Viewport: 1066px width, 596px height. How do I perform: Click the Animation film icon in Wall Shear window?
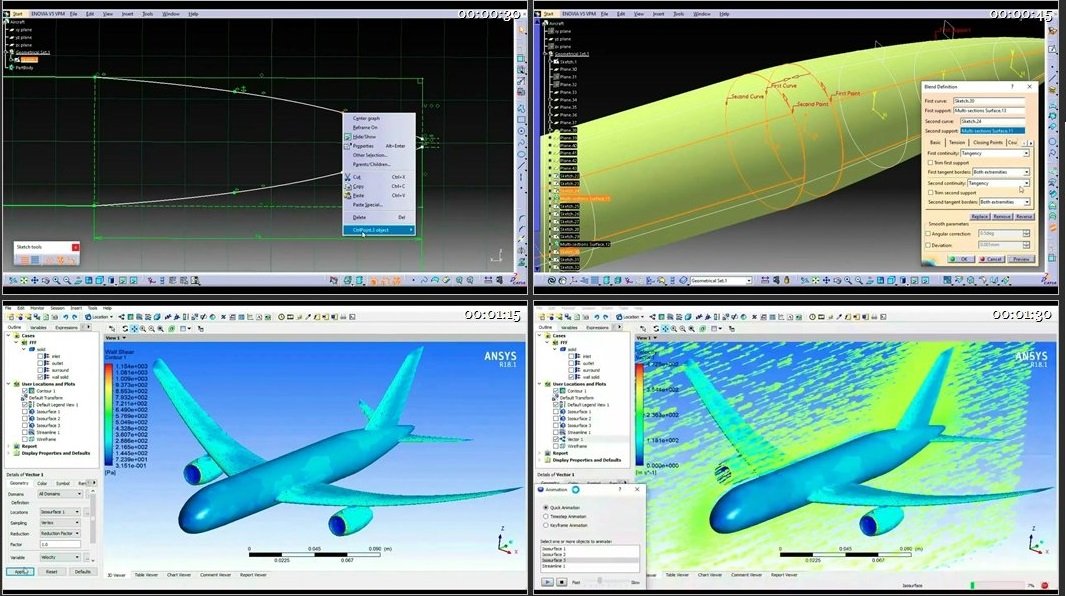coord(290,317)
